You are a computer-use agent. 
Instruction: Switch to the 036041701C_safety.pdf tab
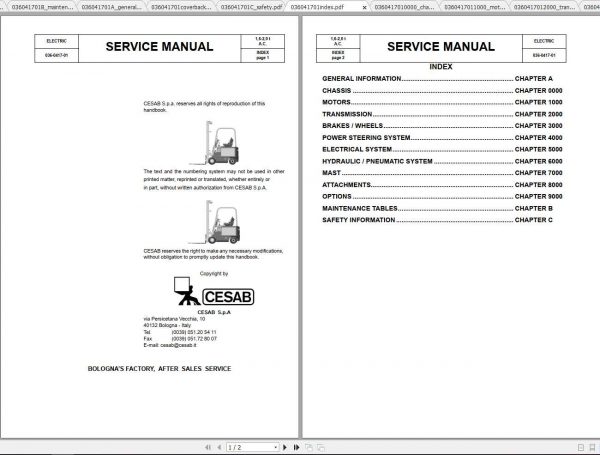click(x=251, y=7)
